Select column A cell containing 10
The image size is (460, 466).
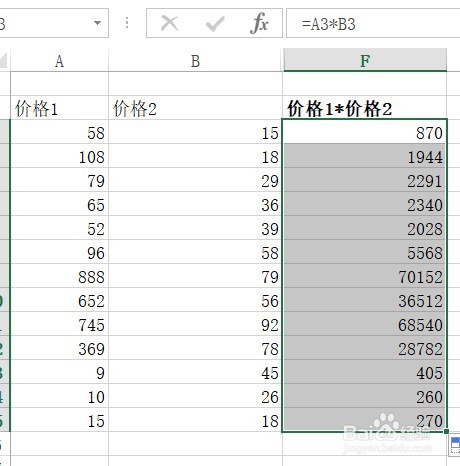[59, 396]
